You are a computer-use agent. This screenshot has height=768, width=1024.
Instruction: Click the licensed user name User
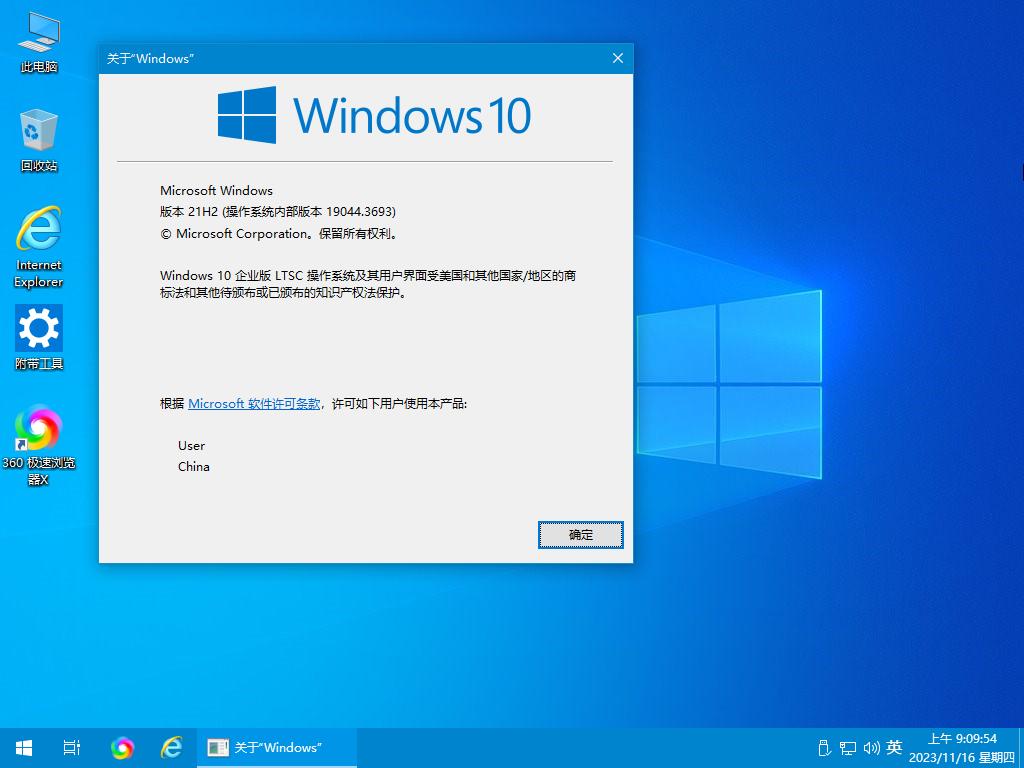pyautogui.click(x=191, y=445)
